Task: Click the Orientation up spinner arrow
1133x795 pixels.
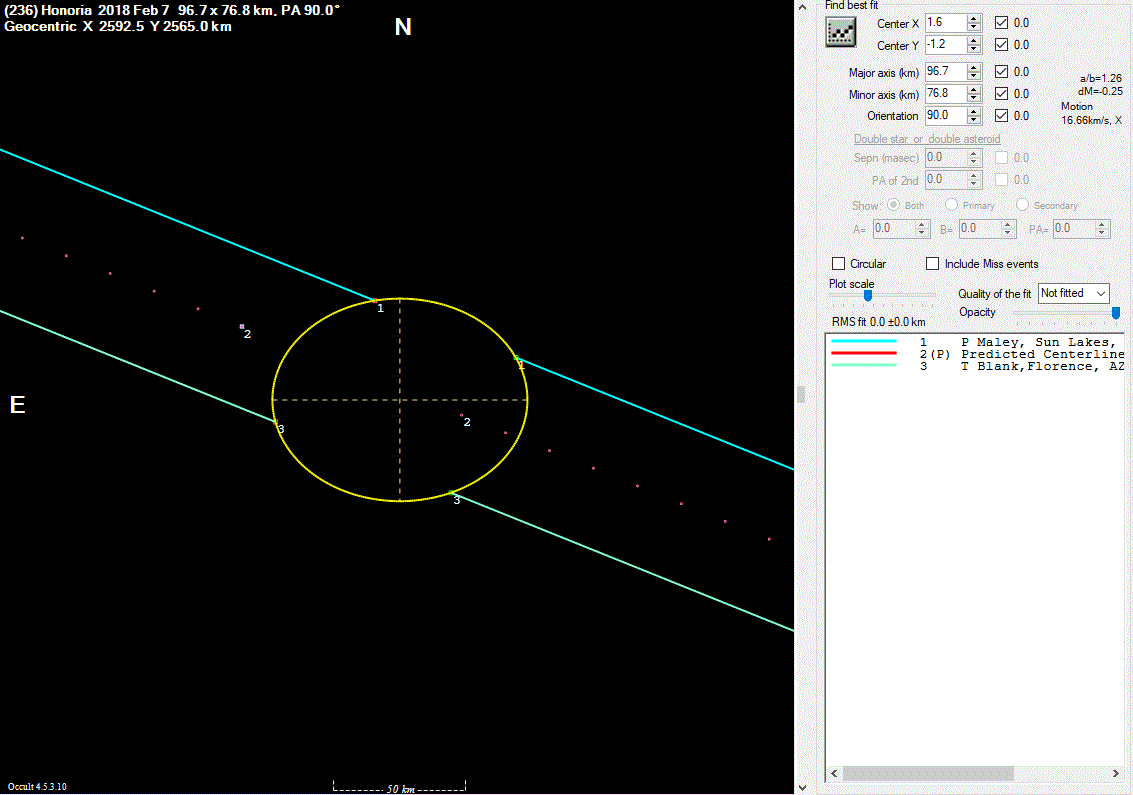Action: [974, 111]
